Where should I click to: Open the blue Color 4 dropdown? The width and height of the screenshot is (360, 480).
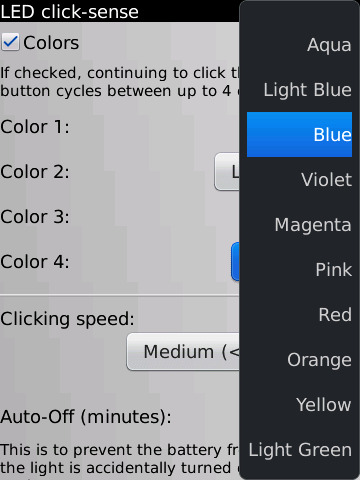[235, 262]
